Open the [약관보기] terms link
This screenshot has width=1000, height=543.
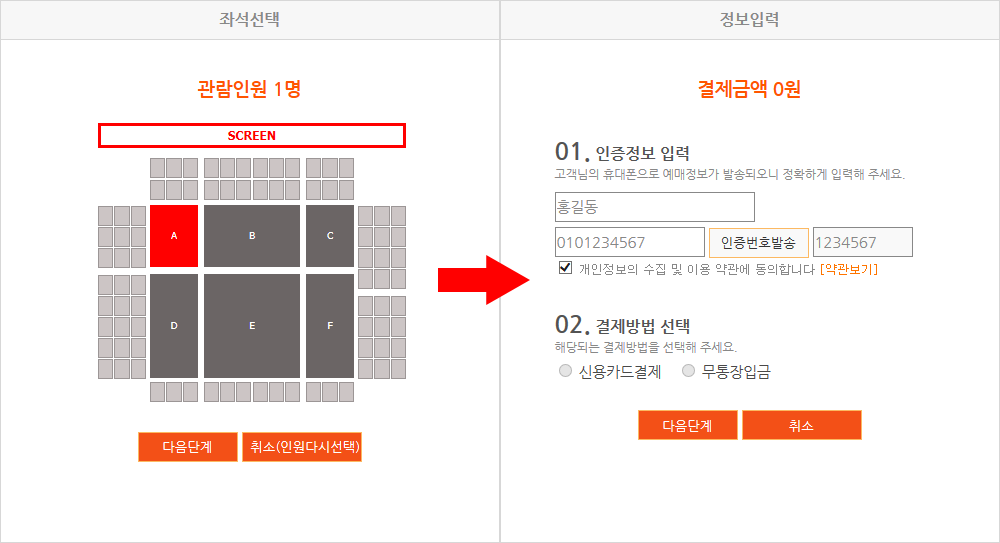click(x=849, y=269)
